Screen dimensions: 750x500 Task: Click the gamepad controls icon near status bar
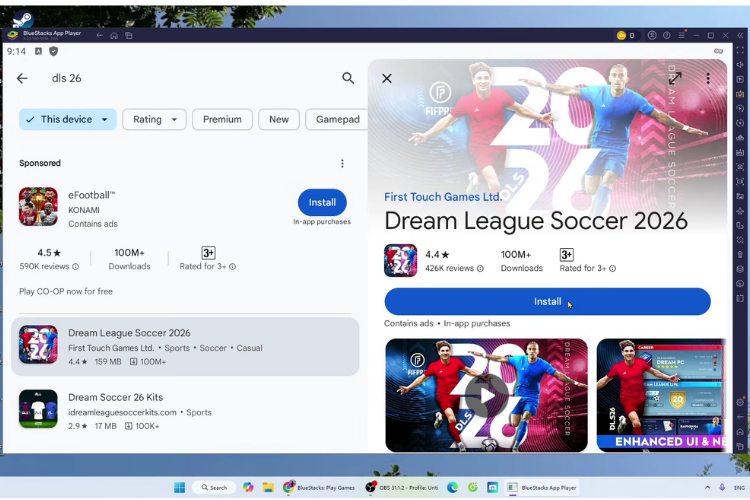[718, 51]
